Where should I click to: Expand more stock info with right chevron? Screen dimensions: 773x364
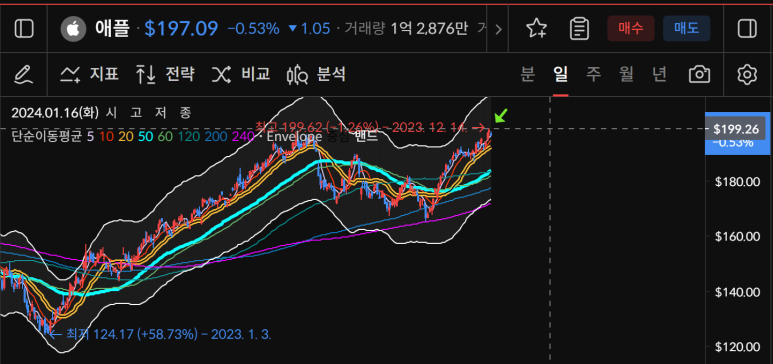point(498,29)
